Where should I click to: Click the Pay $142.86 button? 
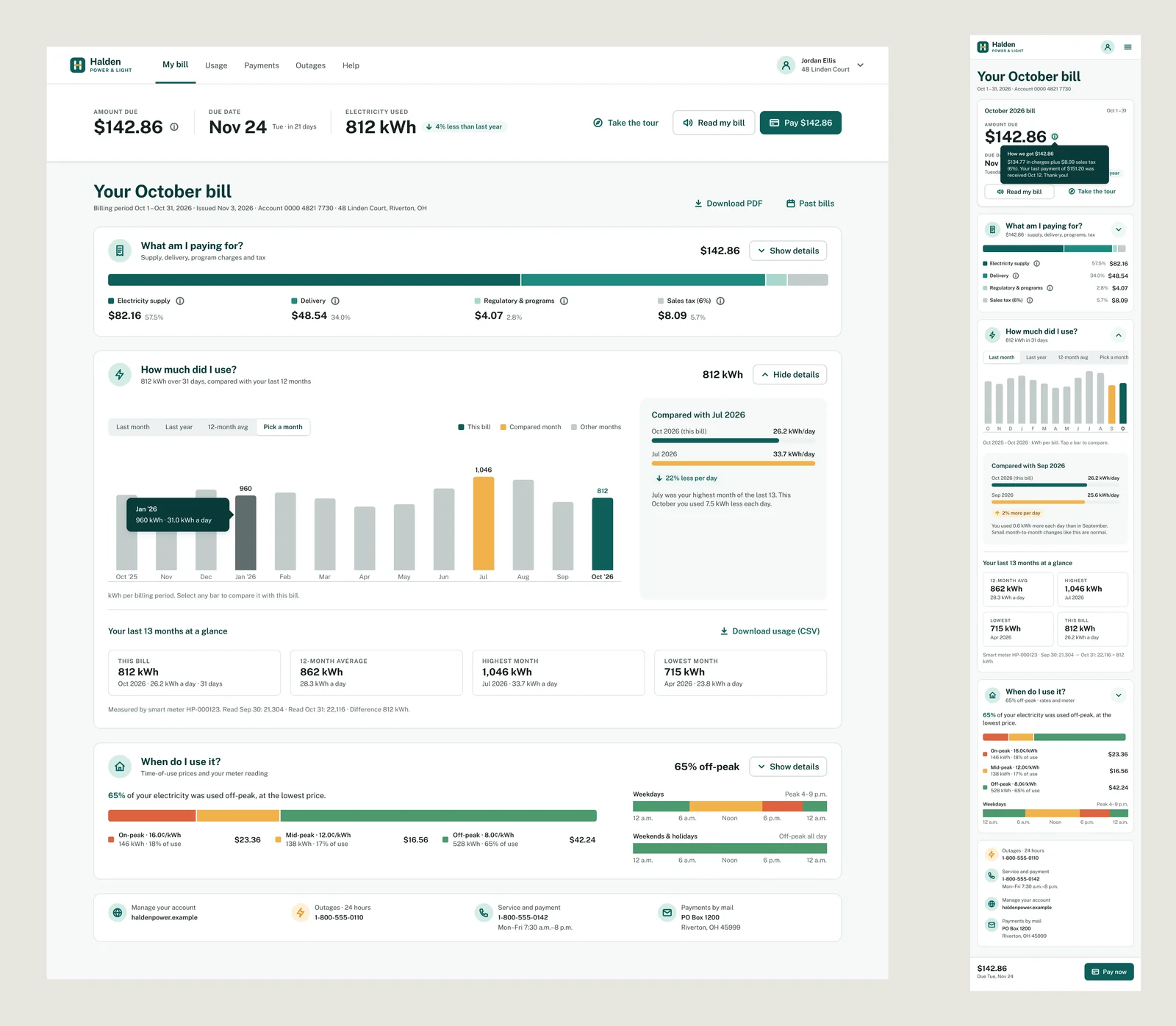coord(800,123)
